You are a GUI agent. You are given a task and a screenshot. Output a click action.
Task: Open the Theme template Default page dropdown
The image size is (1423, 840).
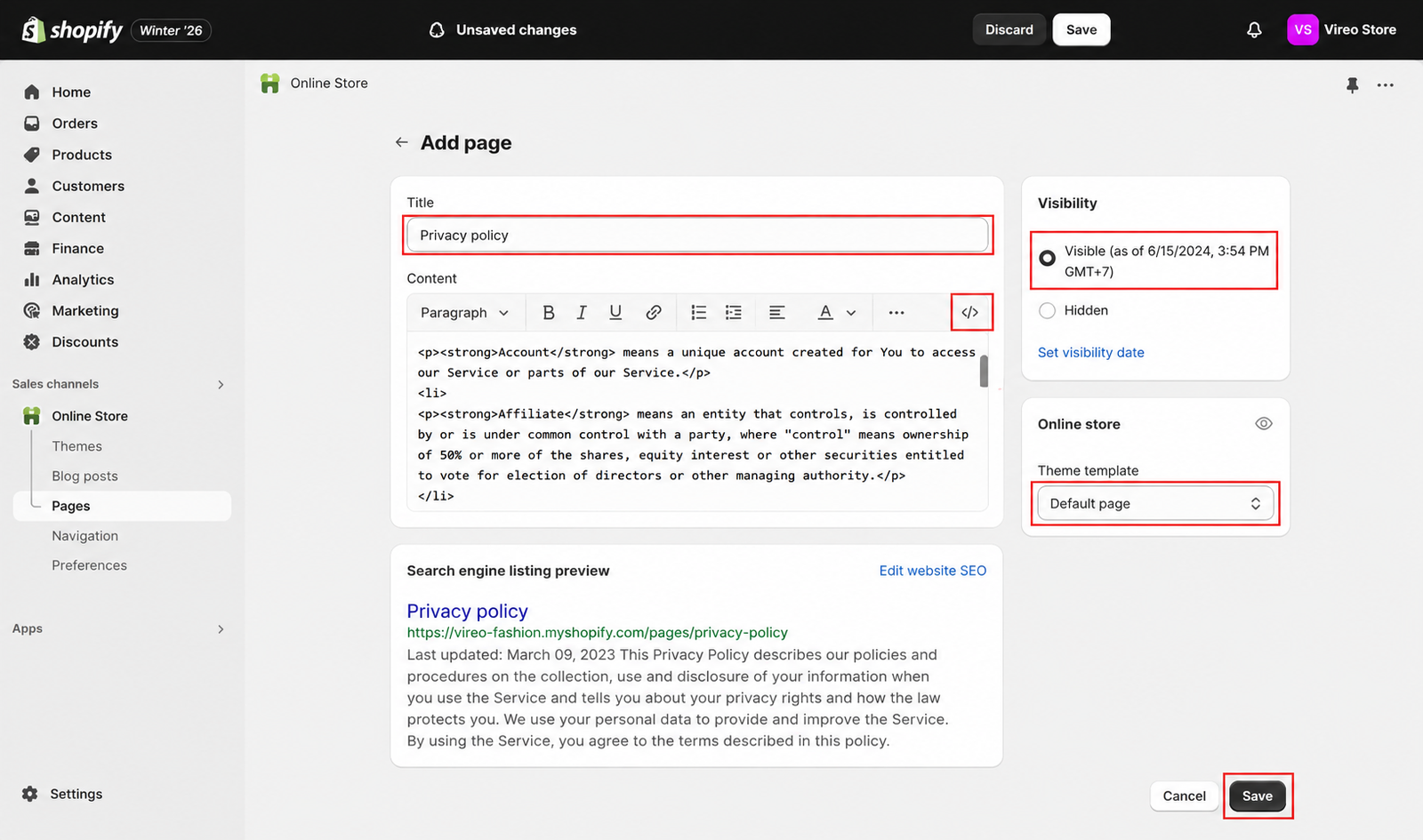tap(1155, 504)
